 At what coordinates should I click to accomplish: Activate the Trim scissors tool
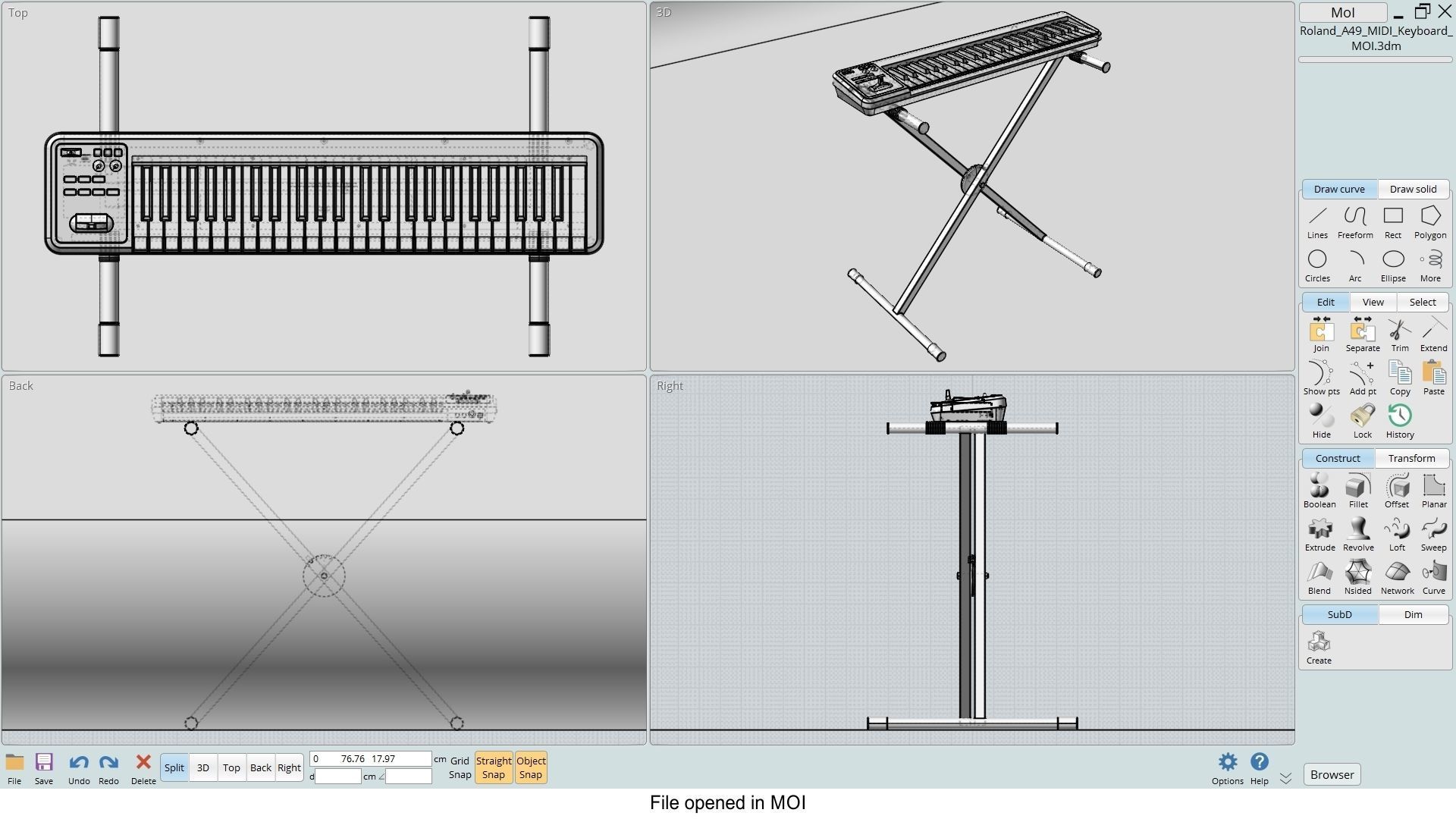click(1400, 336)
